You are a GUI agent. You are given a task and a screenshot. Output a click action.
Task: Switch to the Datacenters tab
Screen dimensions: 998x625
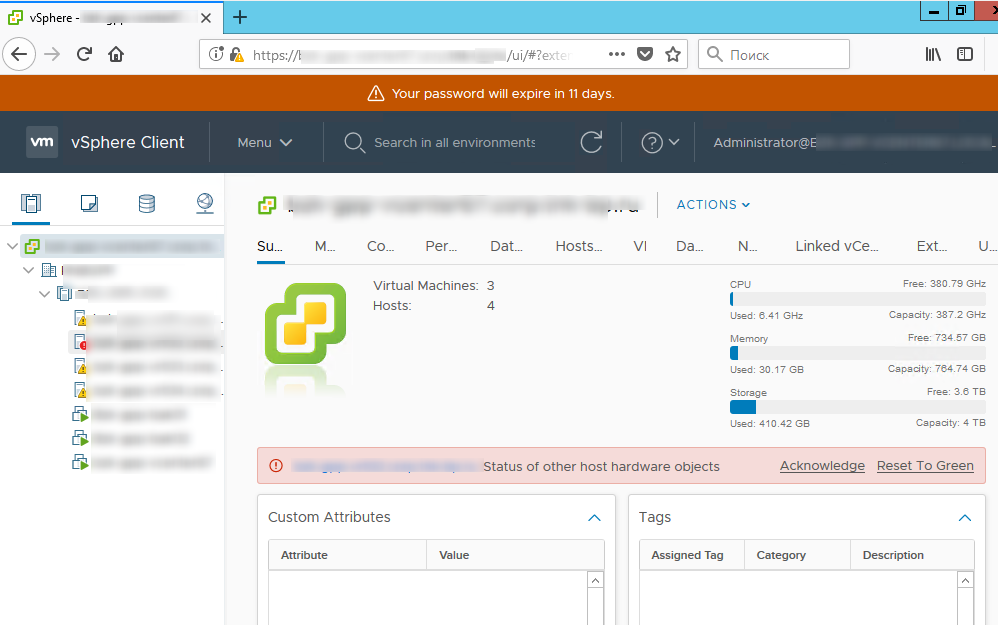506,246
